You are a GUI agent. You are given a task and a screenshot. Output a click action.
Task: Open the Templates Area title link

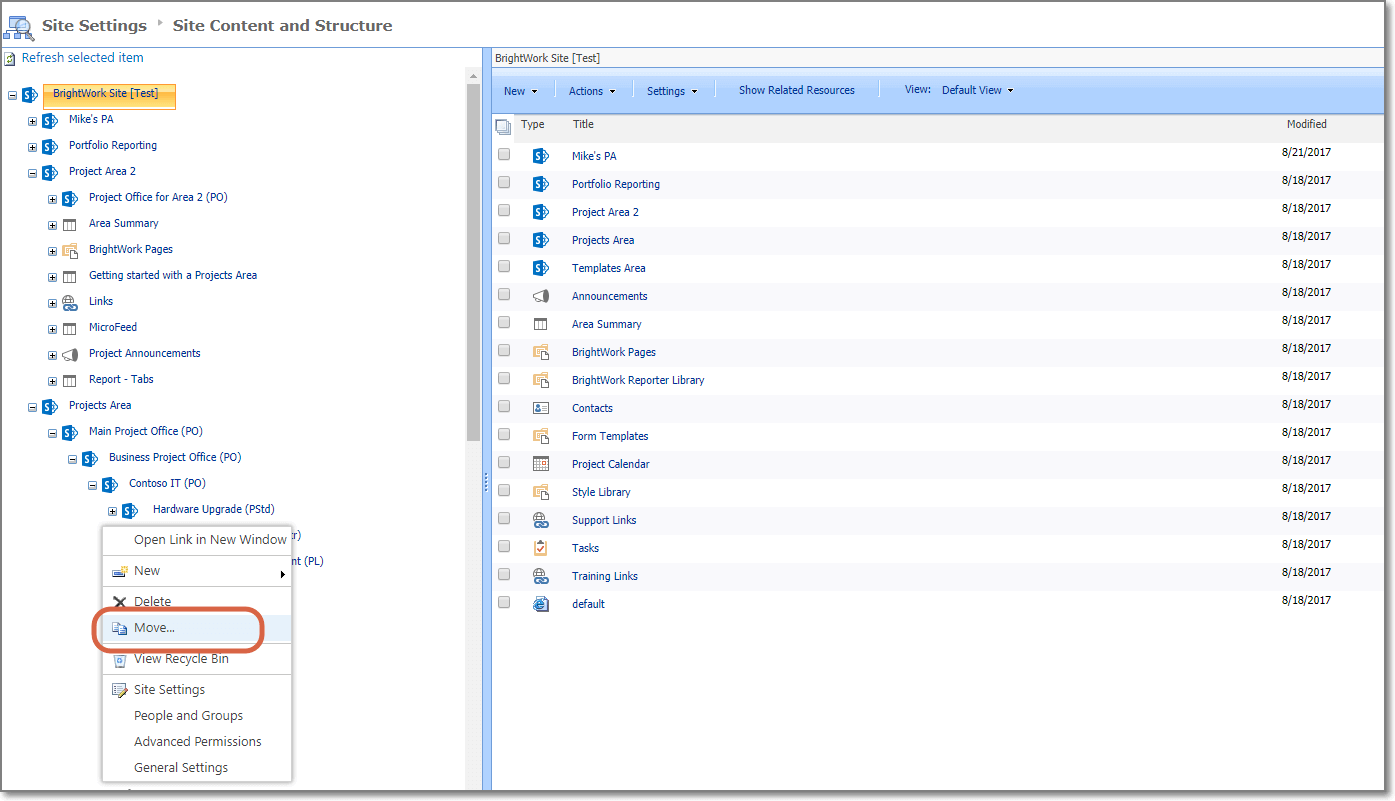[x=609, y=268]
